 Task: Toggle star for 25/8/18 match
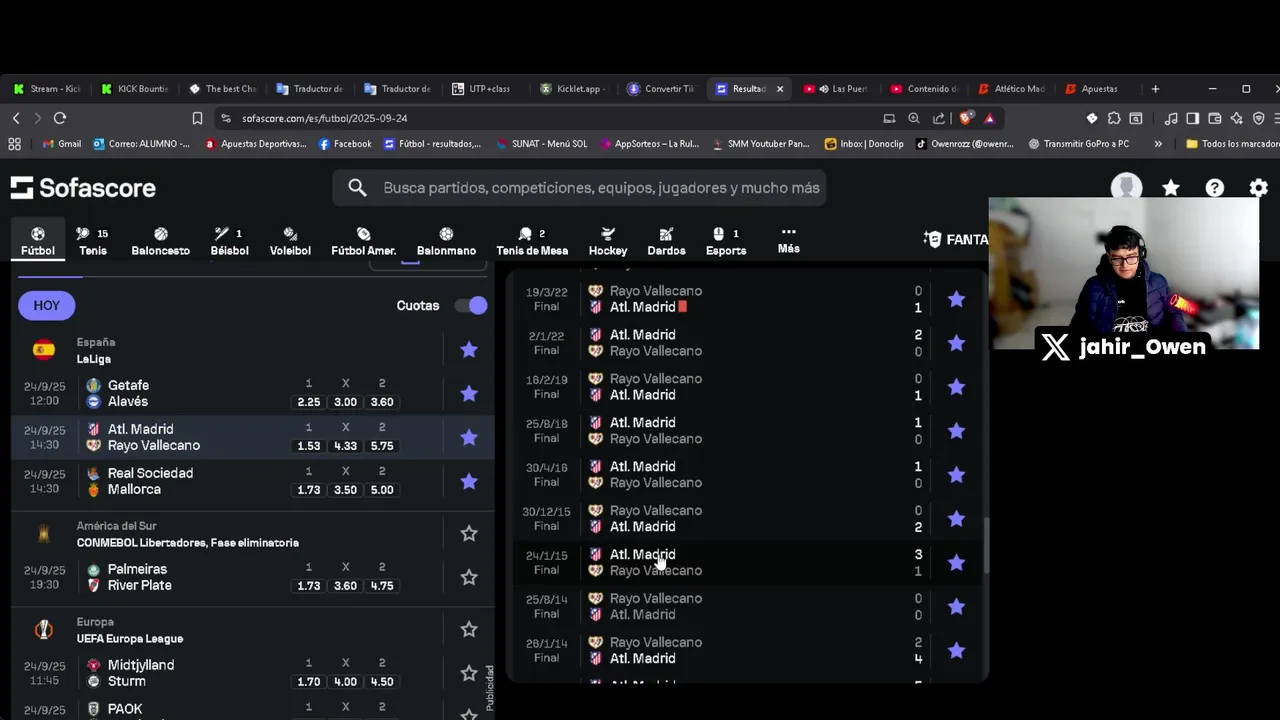click(957, 431)
